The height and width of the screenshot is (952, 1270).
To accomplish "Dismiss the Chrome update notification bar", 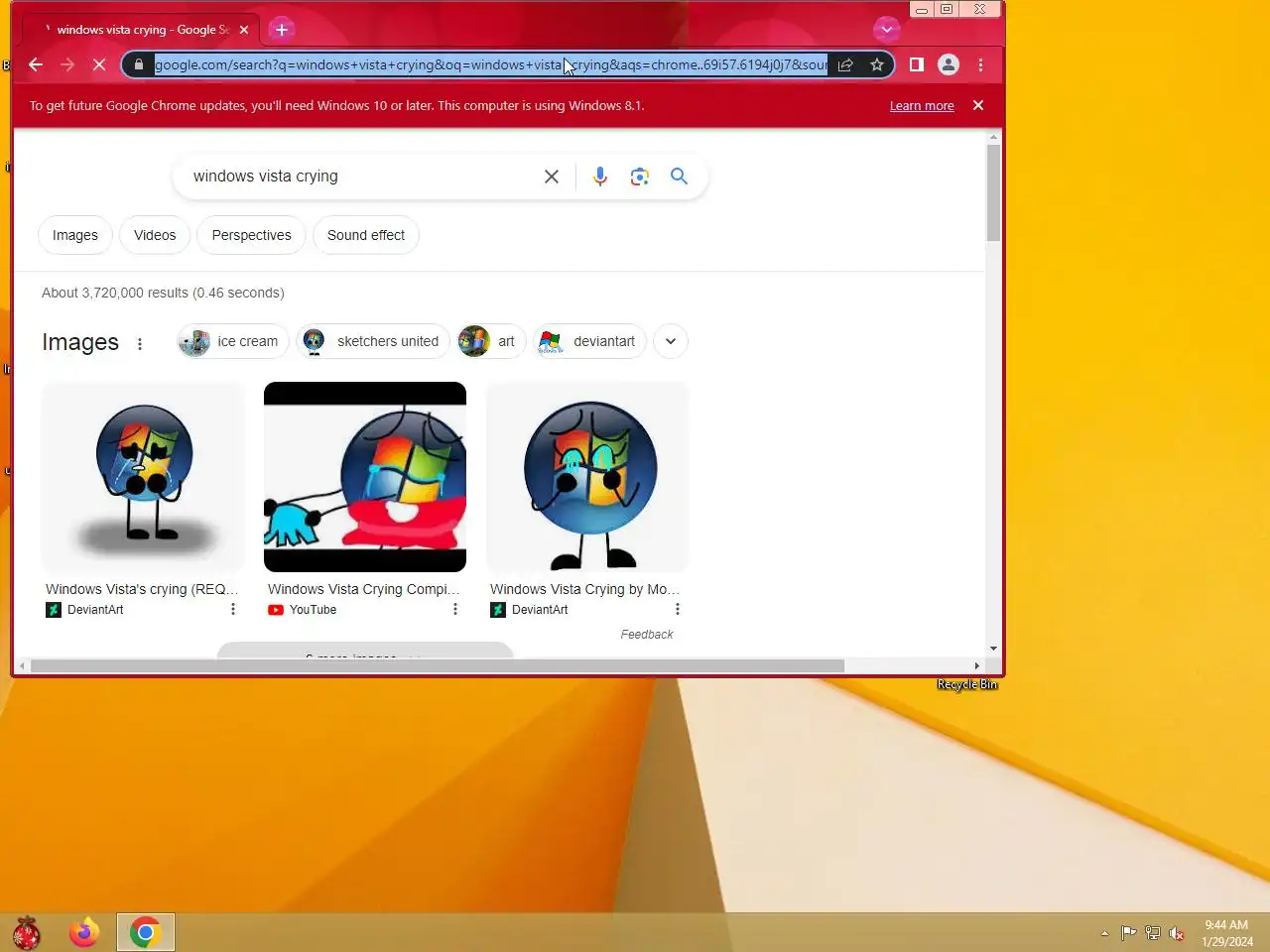I will (978, 105).
